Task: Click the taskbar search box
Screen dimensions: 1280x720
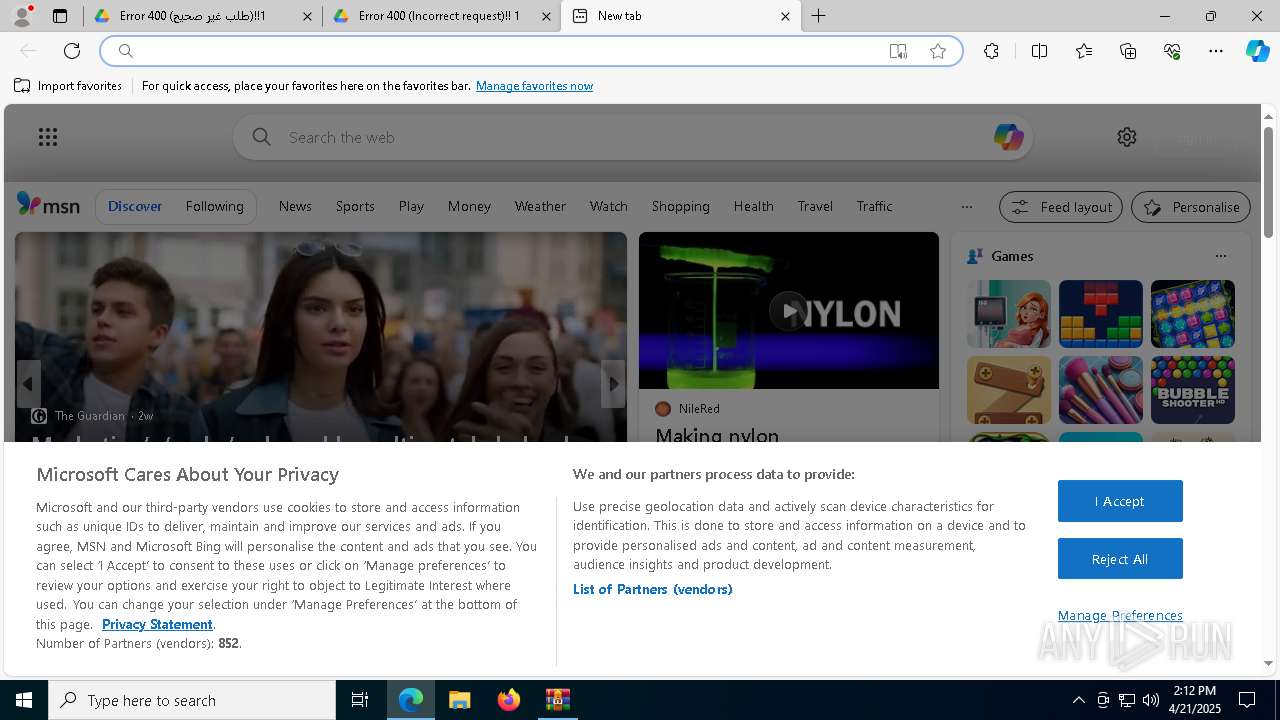Action: point(192,700)
